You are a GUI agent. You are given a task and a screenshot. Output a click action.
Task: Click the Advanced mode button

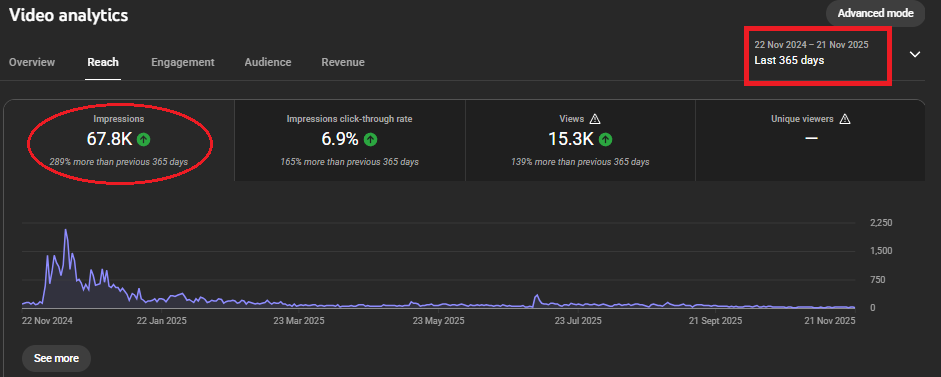pos(875,13)
